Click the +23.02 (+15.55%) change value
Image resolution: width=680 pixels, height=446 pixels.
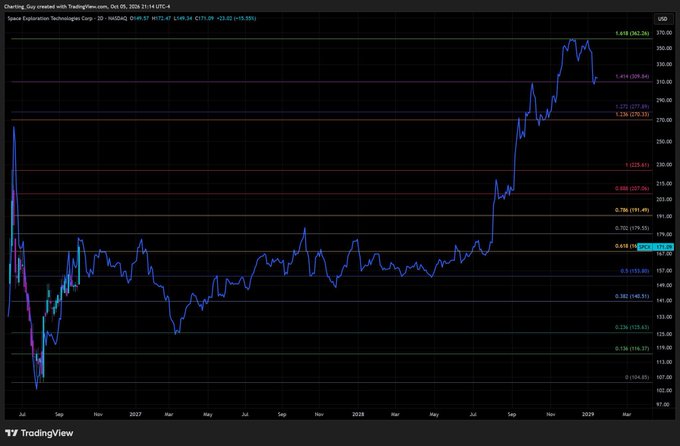point(236,19)
